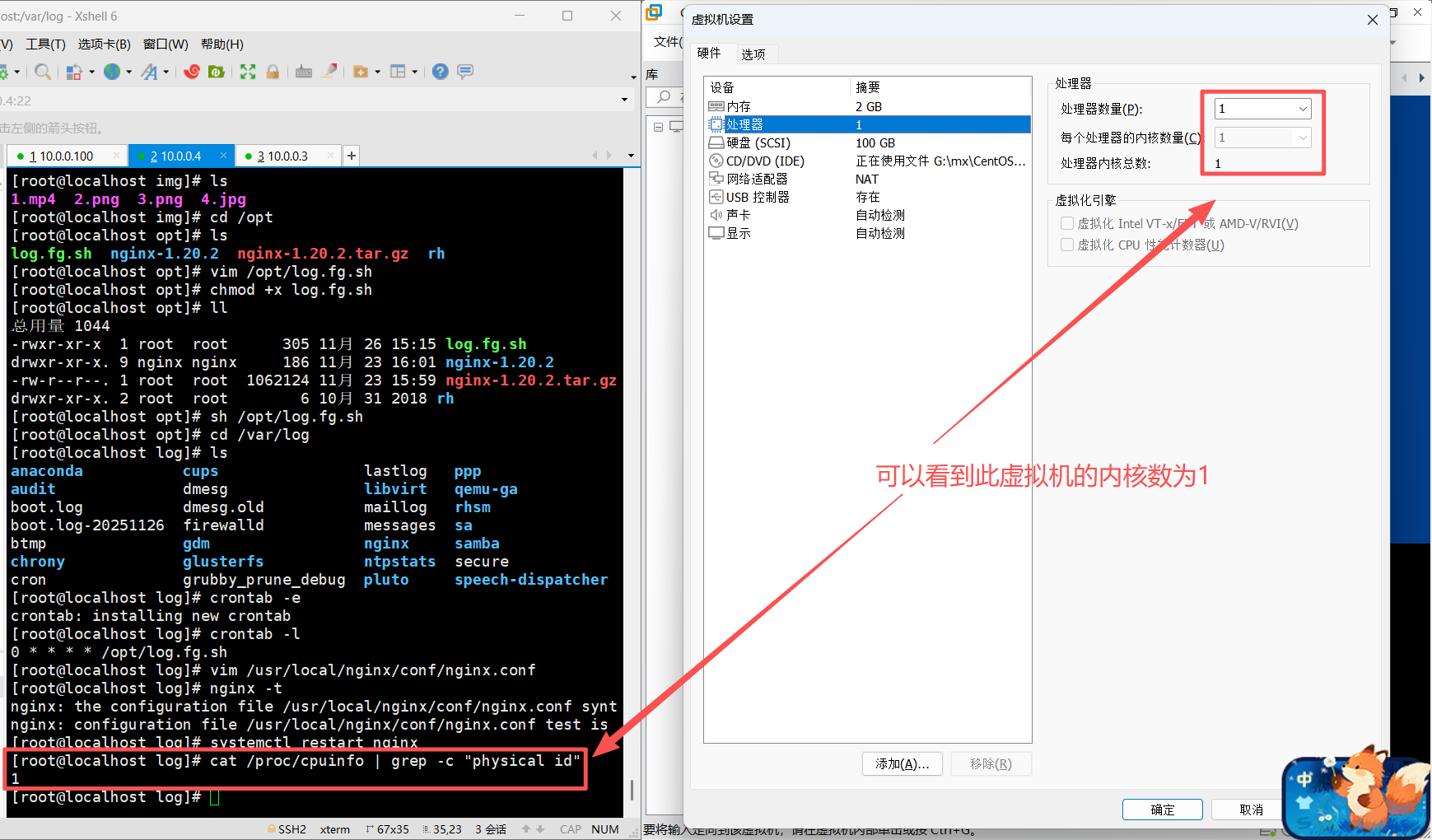1432x840 pixels.
Task: Enable 虚拟化 CPU 性能计数器 checkbox
Action: click(1067, 245)
